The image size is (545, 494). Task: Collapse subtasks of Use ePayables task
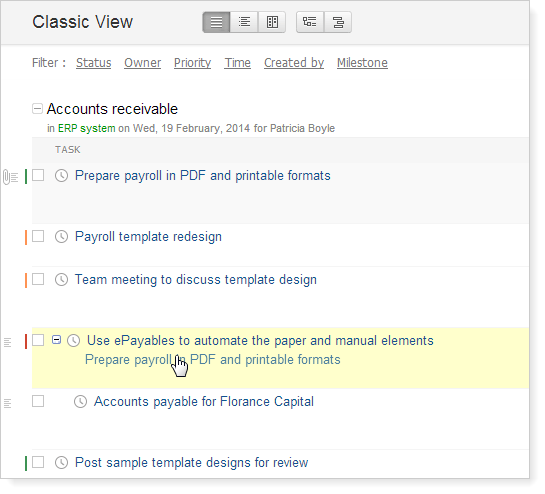click(x=56, y=339)
